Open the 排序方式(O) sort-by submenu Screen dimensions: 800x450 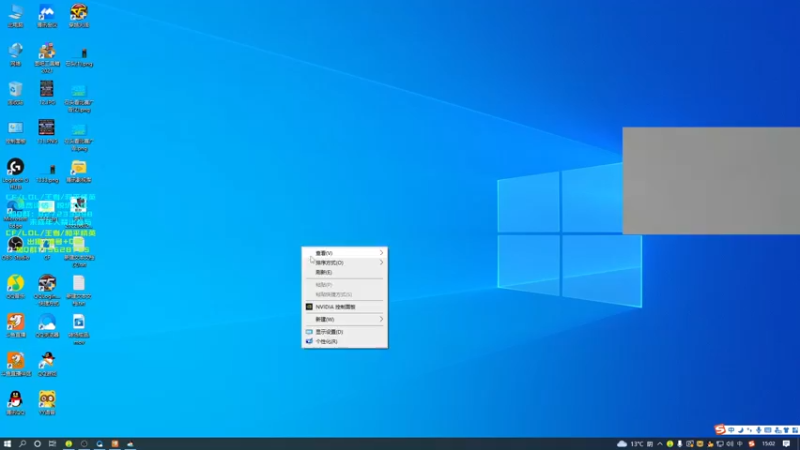click(344, 263)
